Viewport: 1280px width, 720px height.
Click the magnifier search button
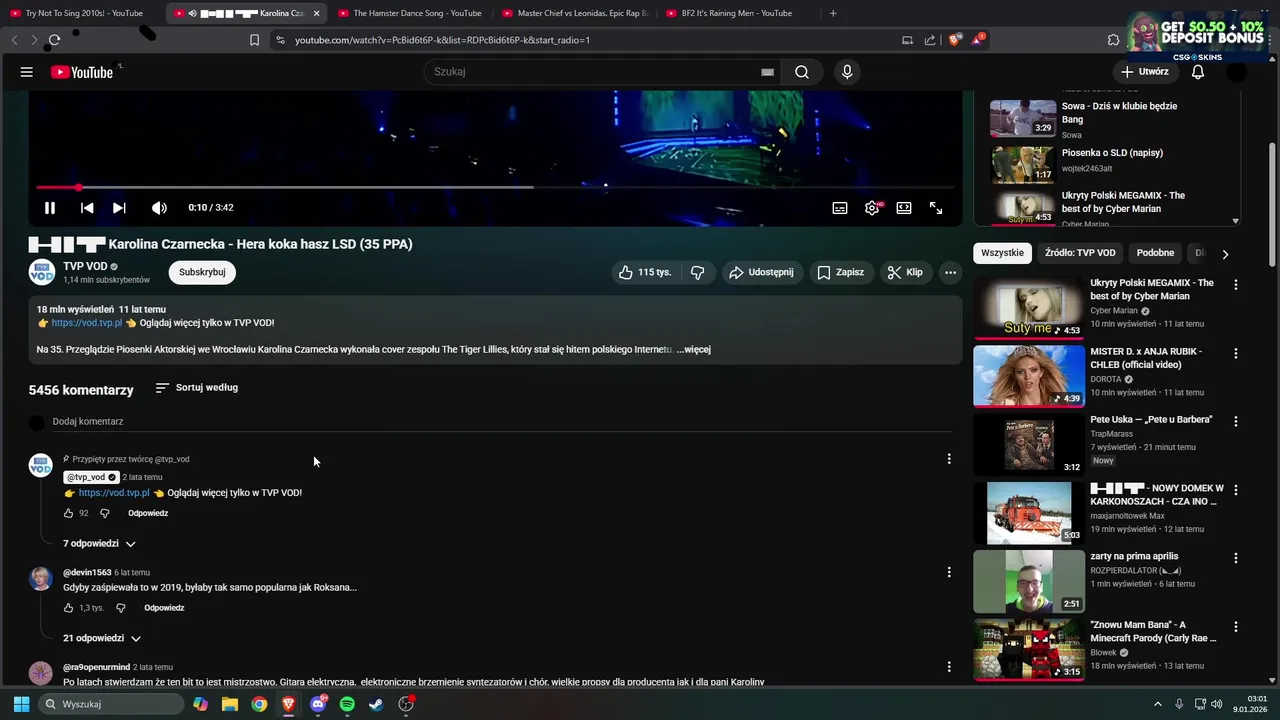click(x=802, y=72)
